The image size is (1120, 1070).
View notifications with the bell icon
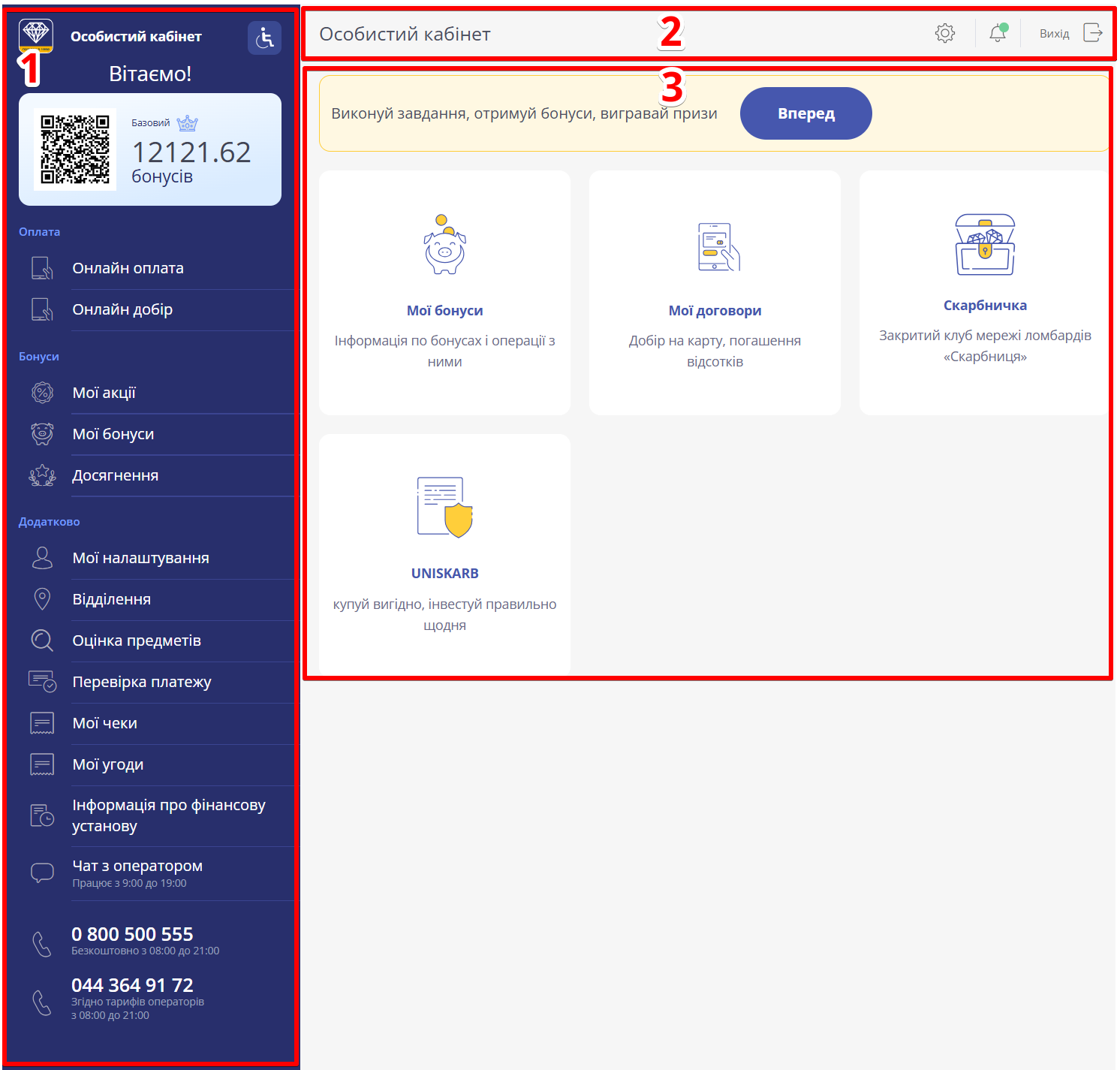coord(998,33)
